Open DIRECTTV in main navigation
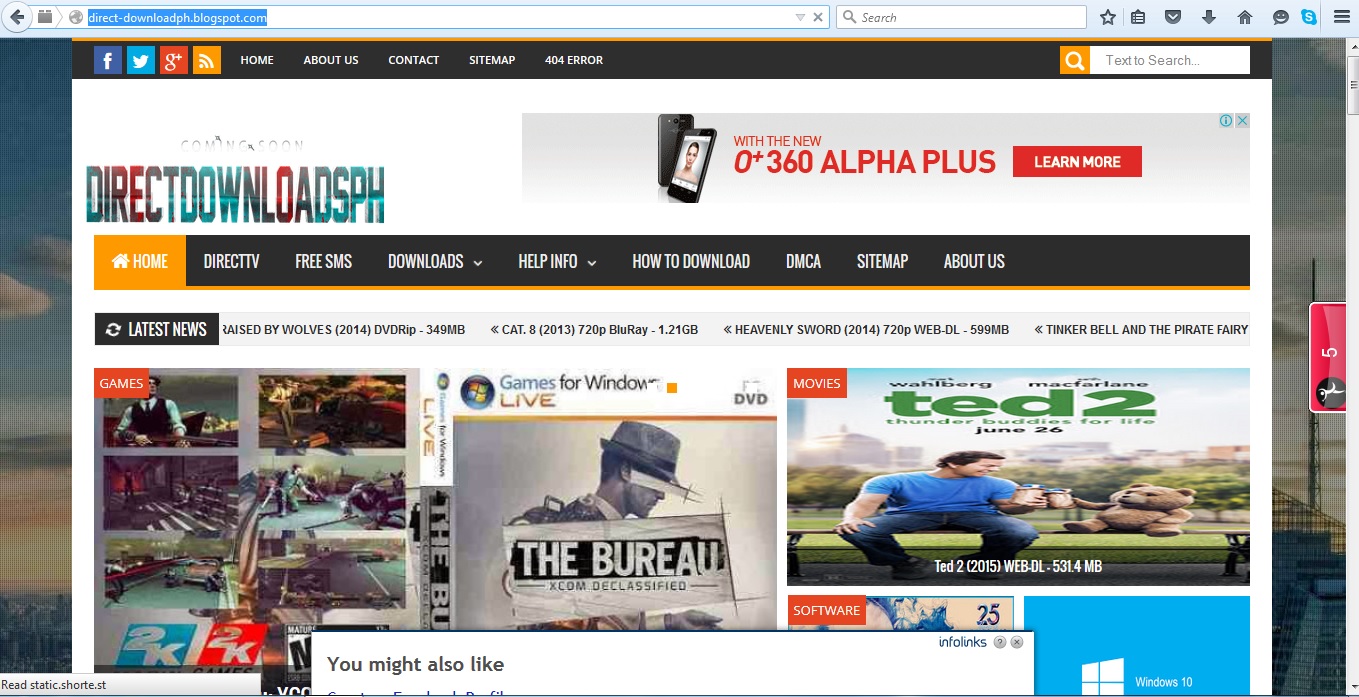The width and height of the screenshot is (1359, 697). coord(231,261)
